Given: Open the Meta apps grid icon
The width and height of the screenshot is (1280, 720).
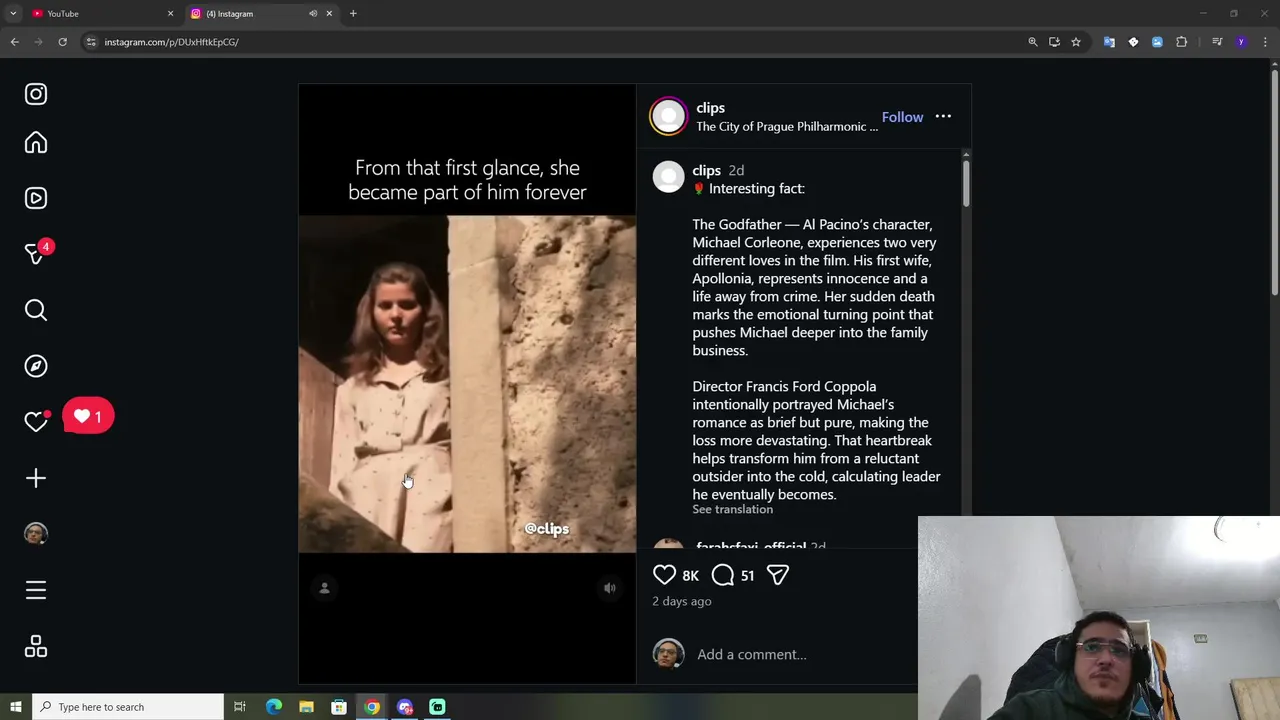Looking at the screenshot, I should pos(36,647).
